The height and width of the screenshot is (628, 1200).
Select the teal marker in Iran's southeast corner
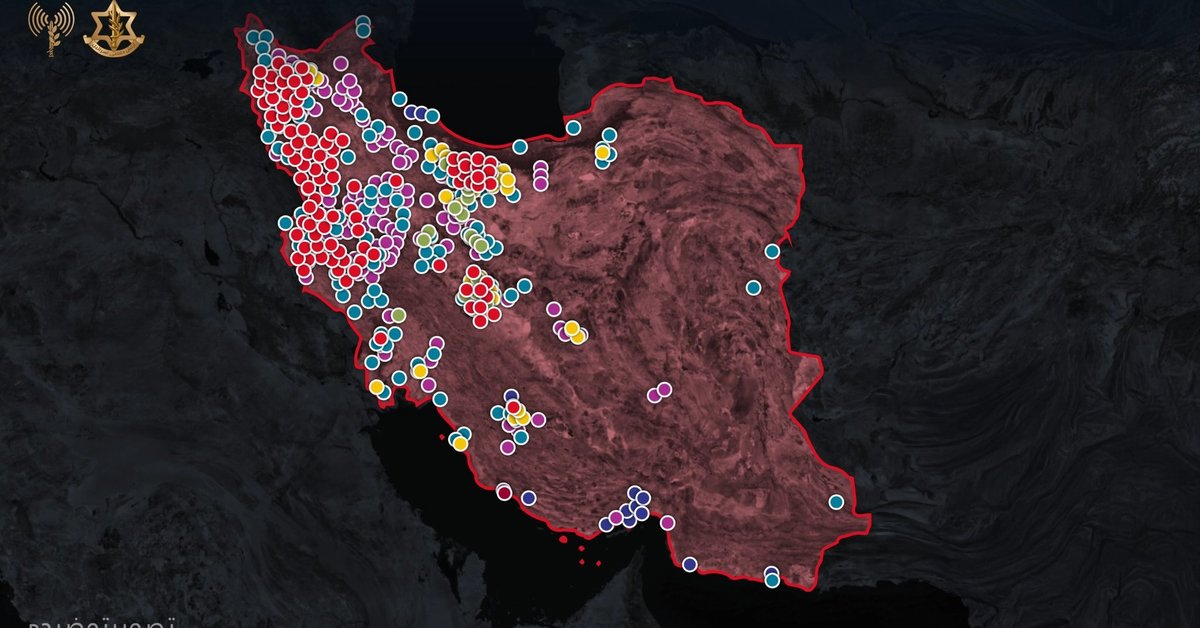click(x=836, y=502)
